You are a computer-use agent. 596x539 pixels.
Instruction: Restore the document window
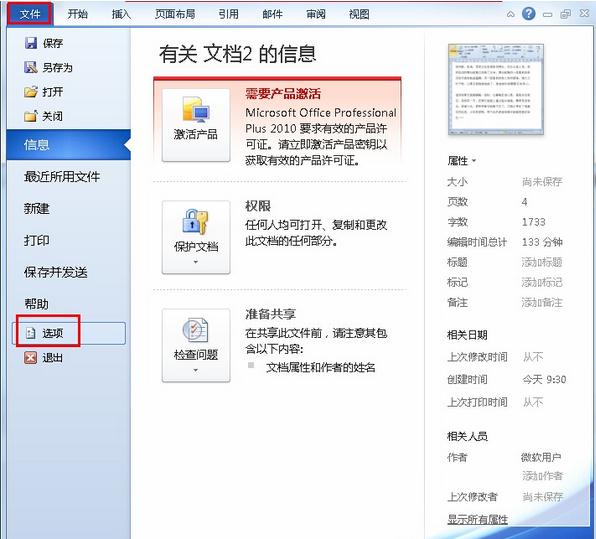[566, 14]
